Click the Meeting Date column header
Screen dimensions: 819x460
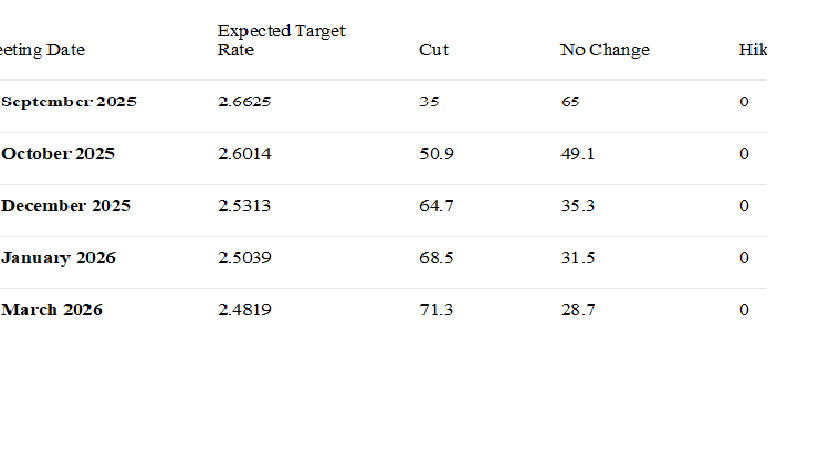click(x=43, y=50)
